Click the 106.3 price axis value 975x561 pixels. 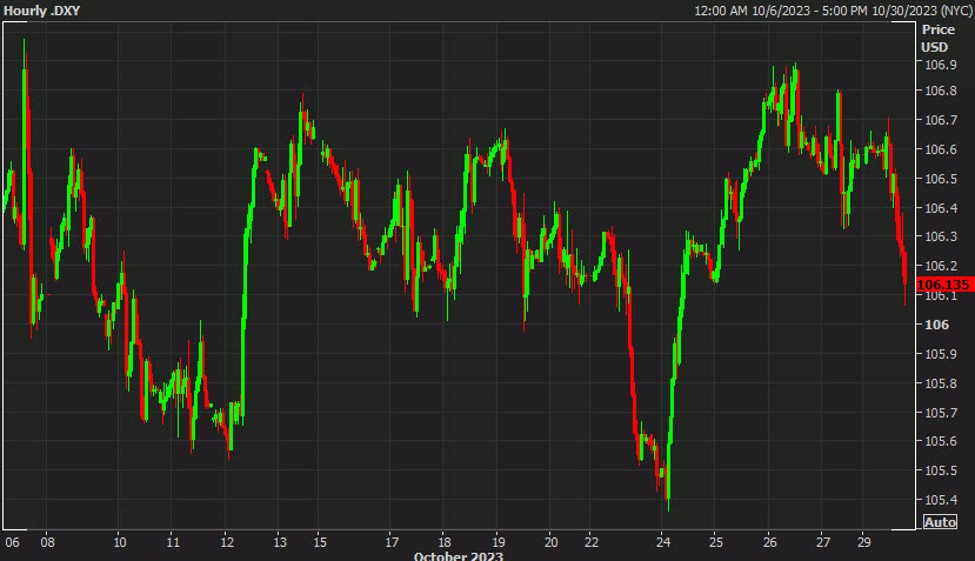coord(940,236)
